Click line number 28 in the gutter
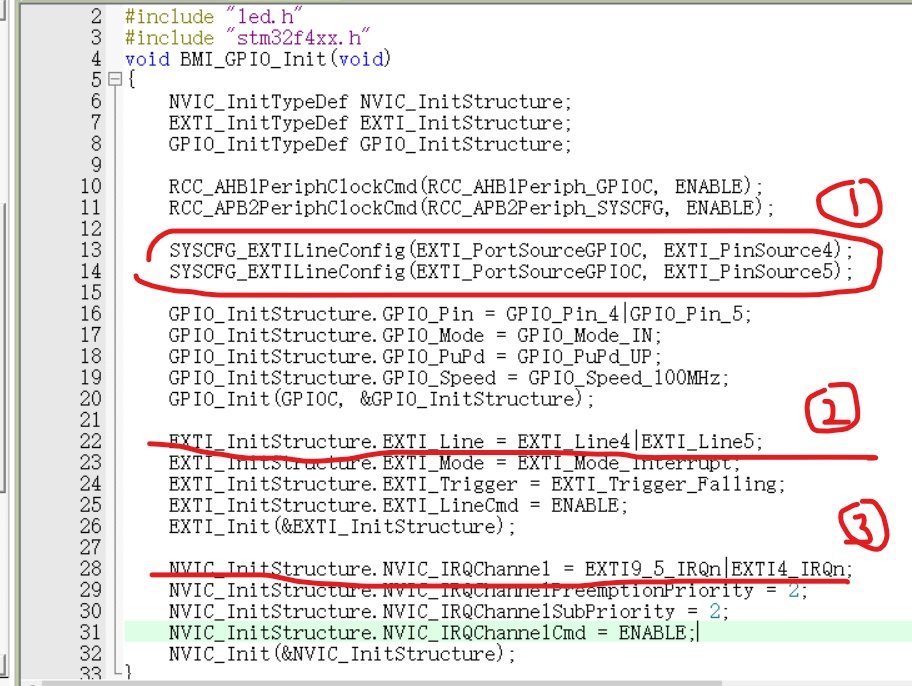This screenshot has width=912, height=686. 91,568
